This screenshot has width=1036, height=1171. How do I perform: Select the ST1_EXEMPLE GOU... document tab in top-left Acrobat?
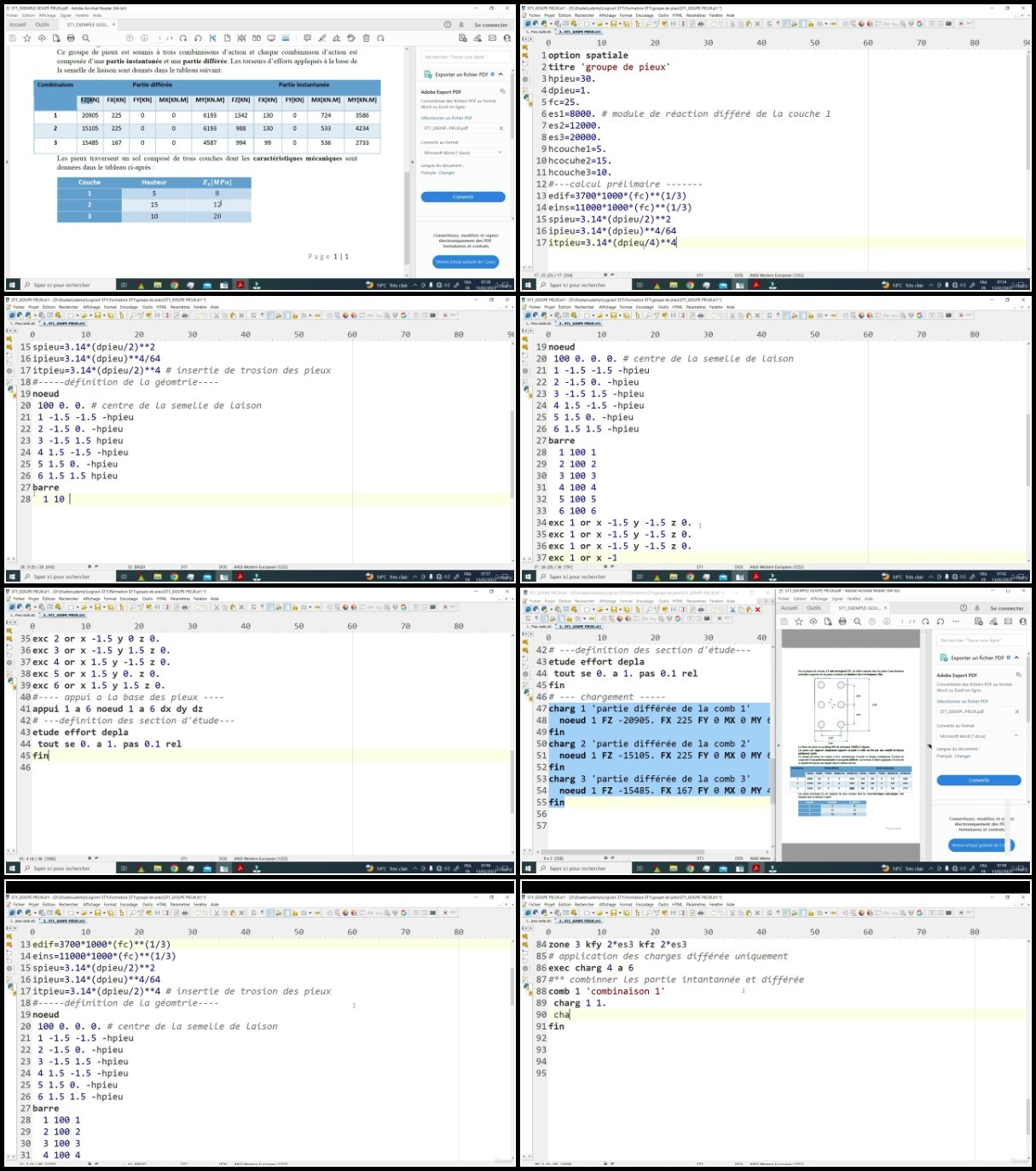[x=89, y=25]
